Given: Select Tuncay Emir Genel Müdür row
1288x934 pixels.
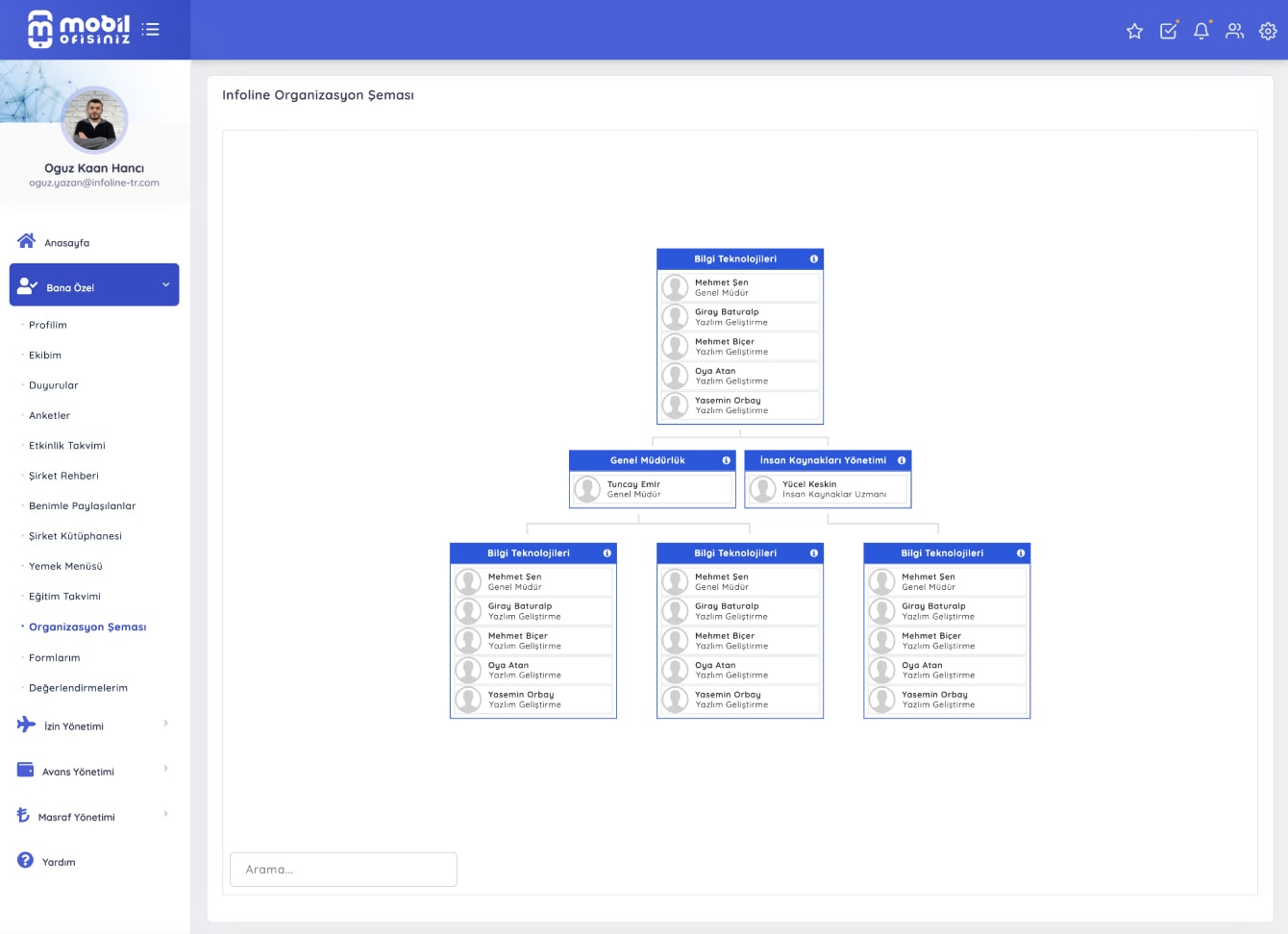Looking at the screenshot, I should click(653, 489).
